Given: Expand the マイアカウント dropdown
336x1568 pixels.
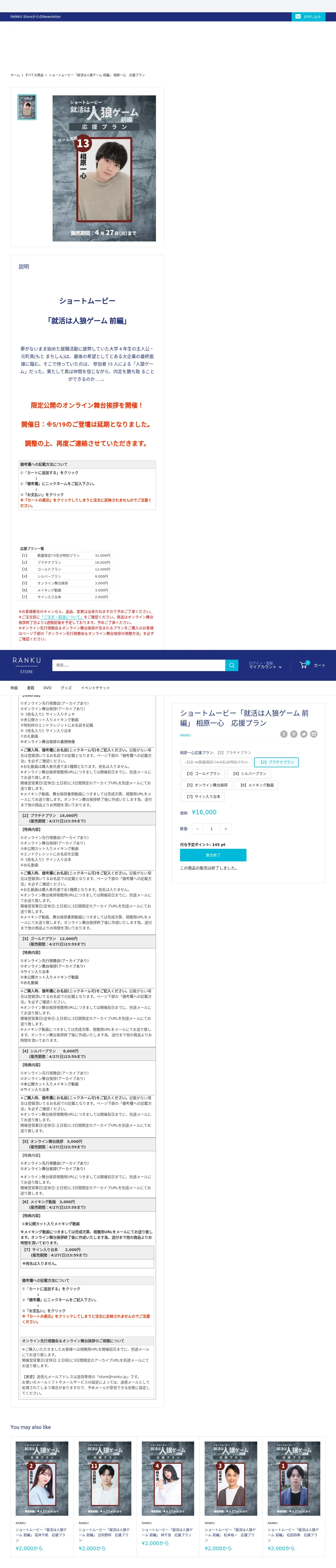Looking at the screenshot, I should [x=265, y=667].
